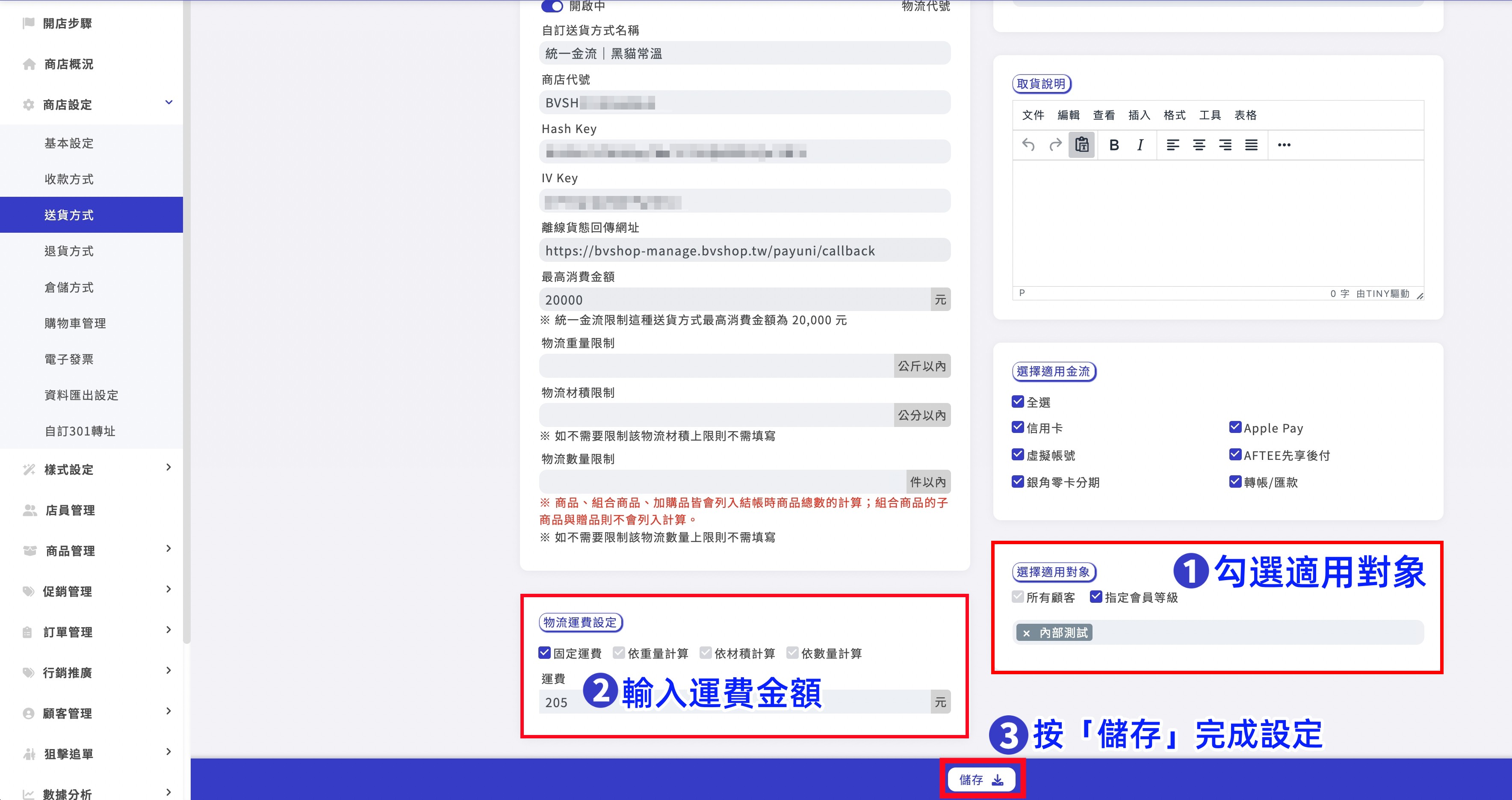This screenshot has width=1512, height=800.
Task: Collapse the 商店設定 sidebar section
Action: [168, 103]
